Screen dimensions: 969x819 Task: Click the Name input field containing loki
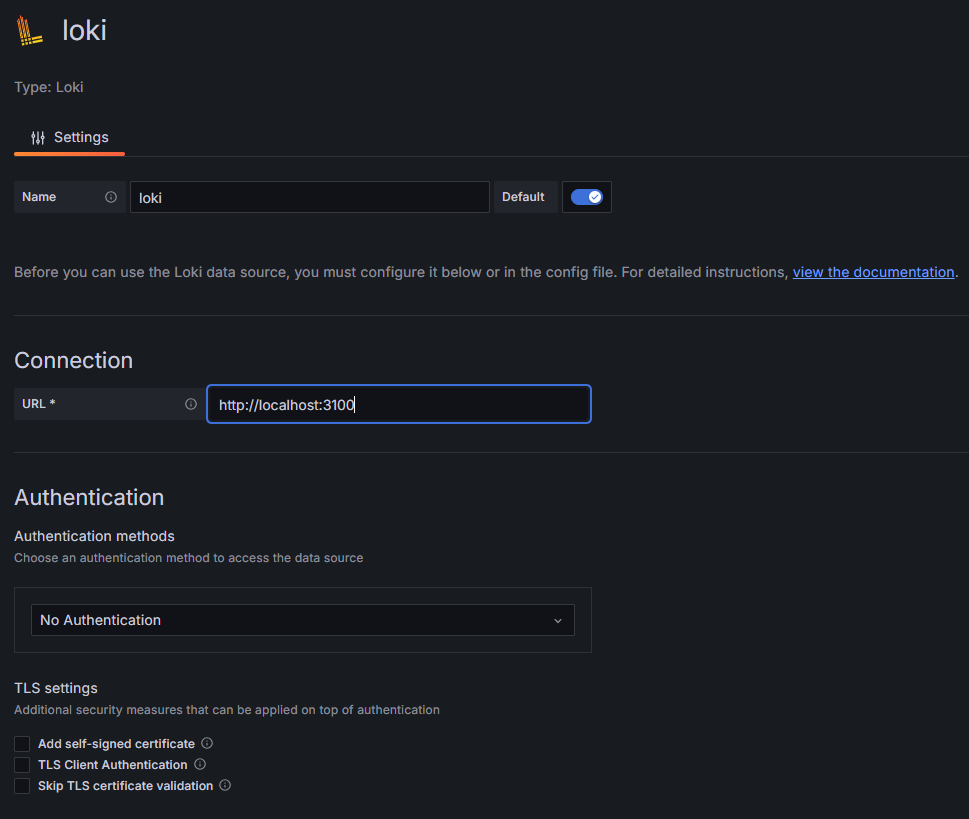[x=310, y=197]
